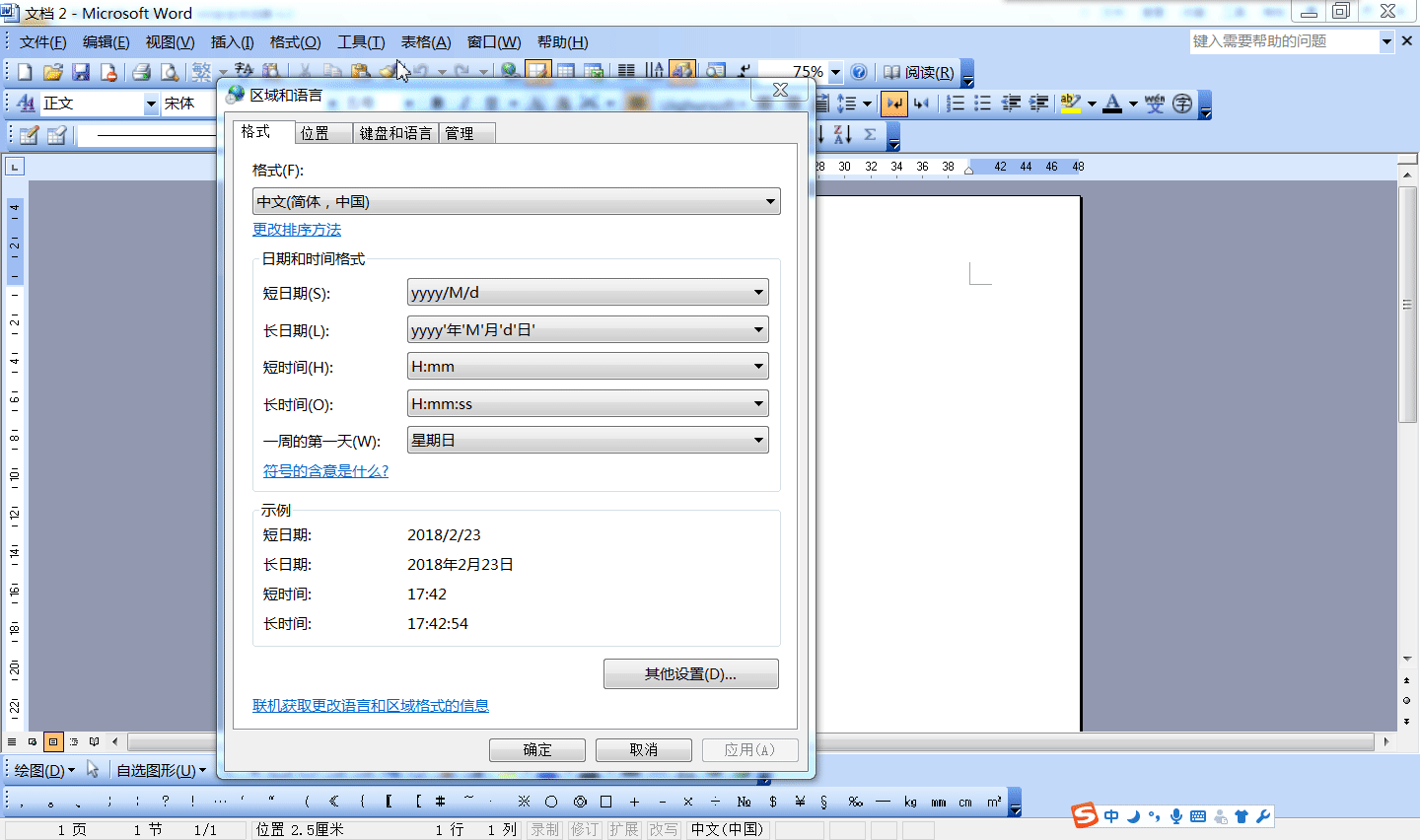Open the 格式 format language dropdown

516,202
